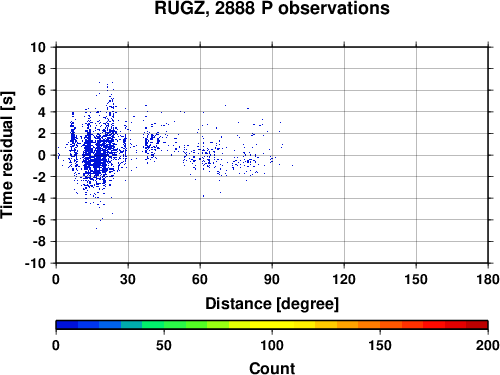Click the x-axis tick label 60
The image size is (500, 375).
click(200, 279)
